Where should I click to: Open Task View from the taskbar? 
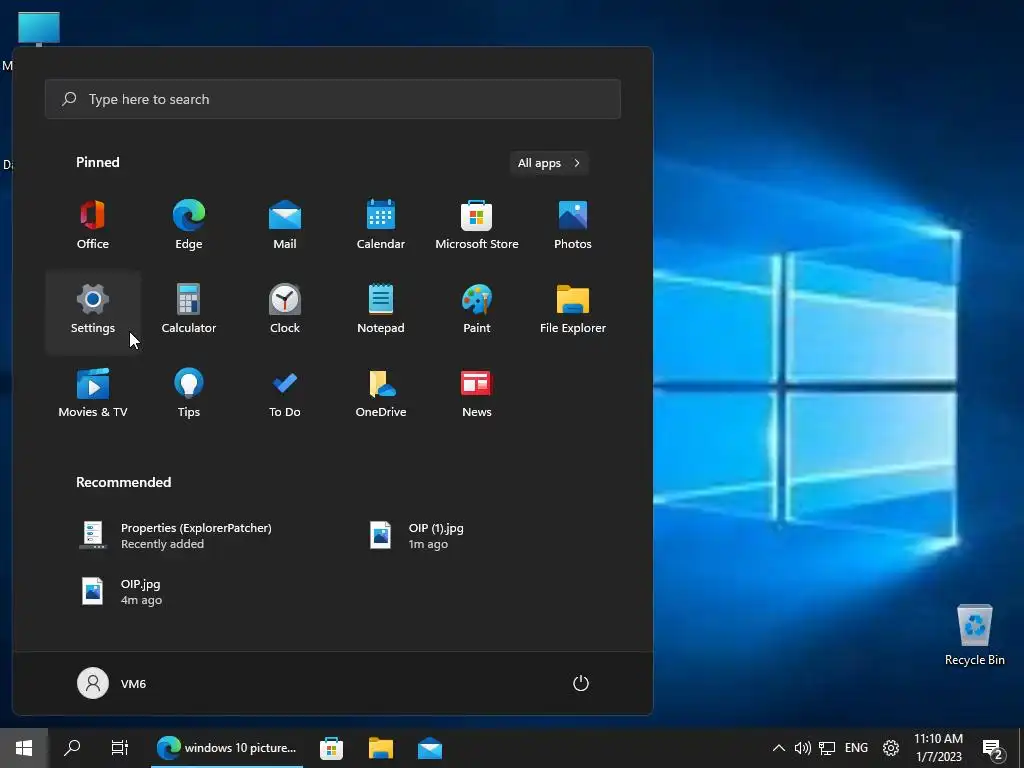120,748
